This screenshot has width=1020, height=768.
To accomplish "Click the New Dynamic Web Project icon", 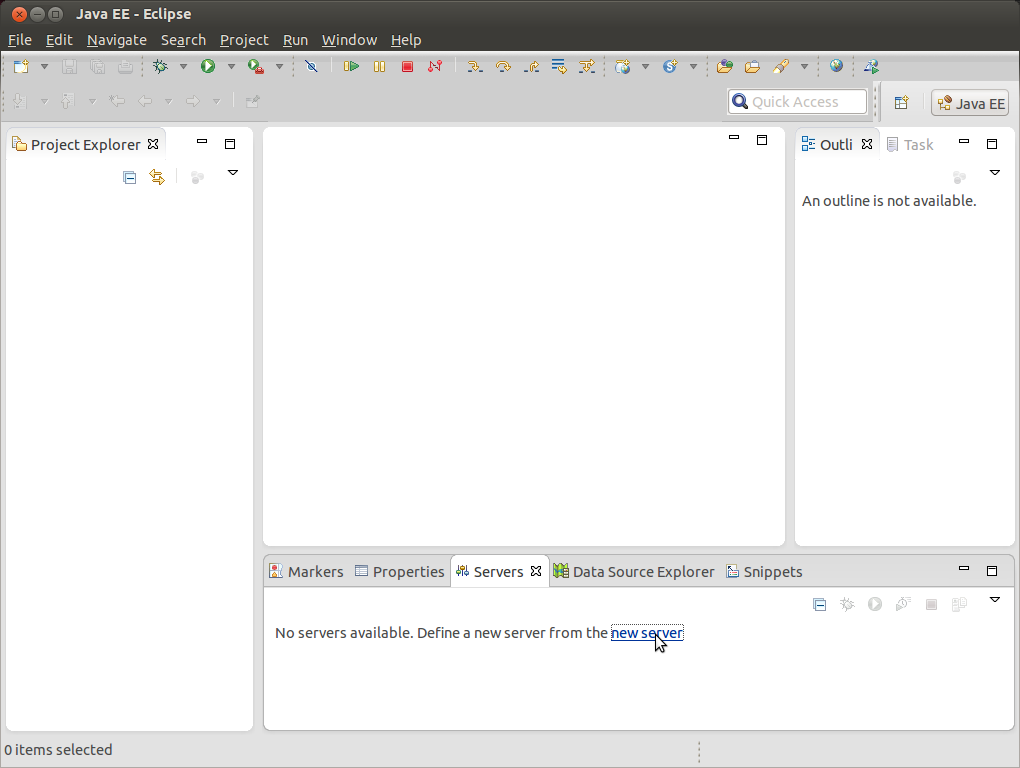I will click(x=623, y=66).
